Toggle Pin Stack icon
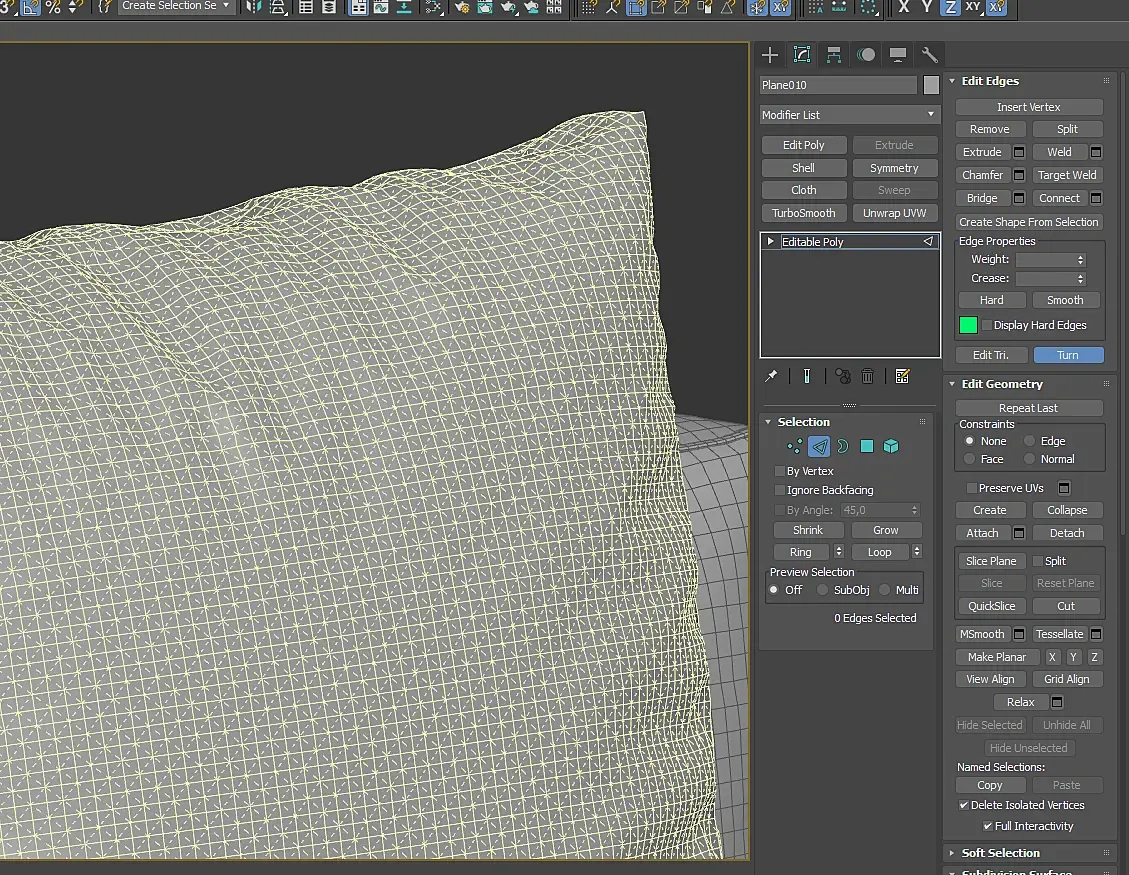1129x875 pixels. (771, 376)
